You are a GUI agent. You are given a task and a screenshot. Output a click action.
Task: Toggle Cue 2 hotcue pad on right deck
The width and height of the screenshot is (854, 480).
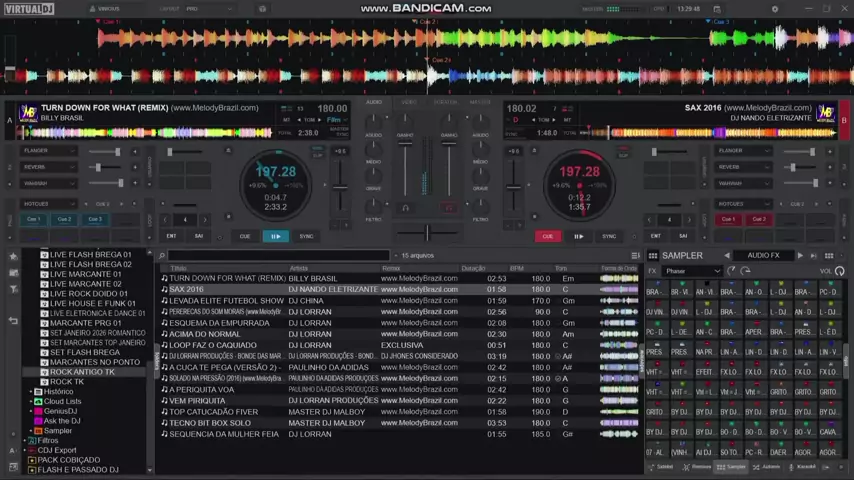point(759,219)
